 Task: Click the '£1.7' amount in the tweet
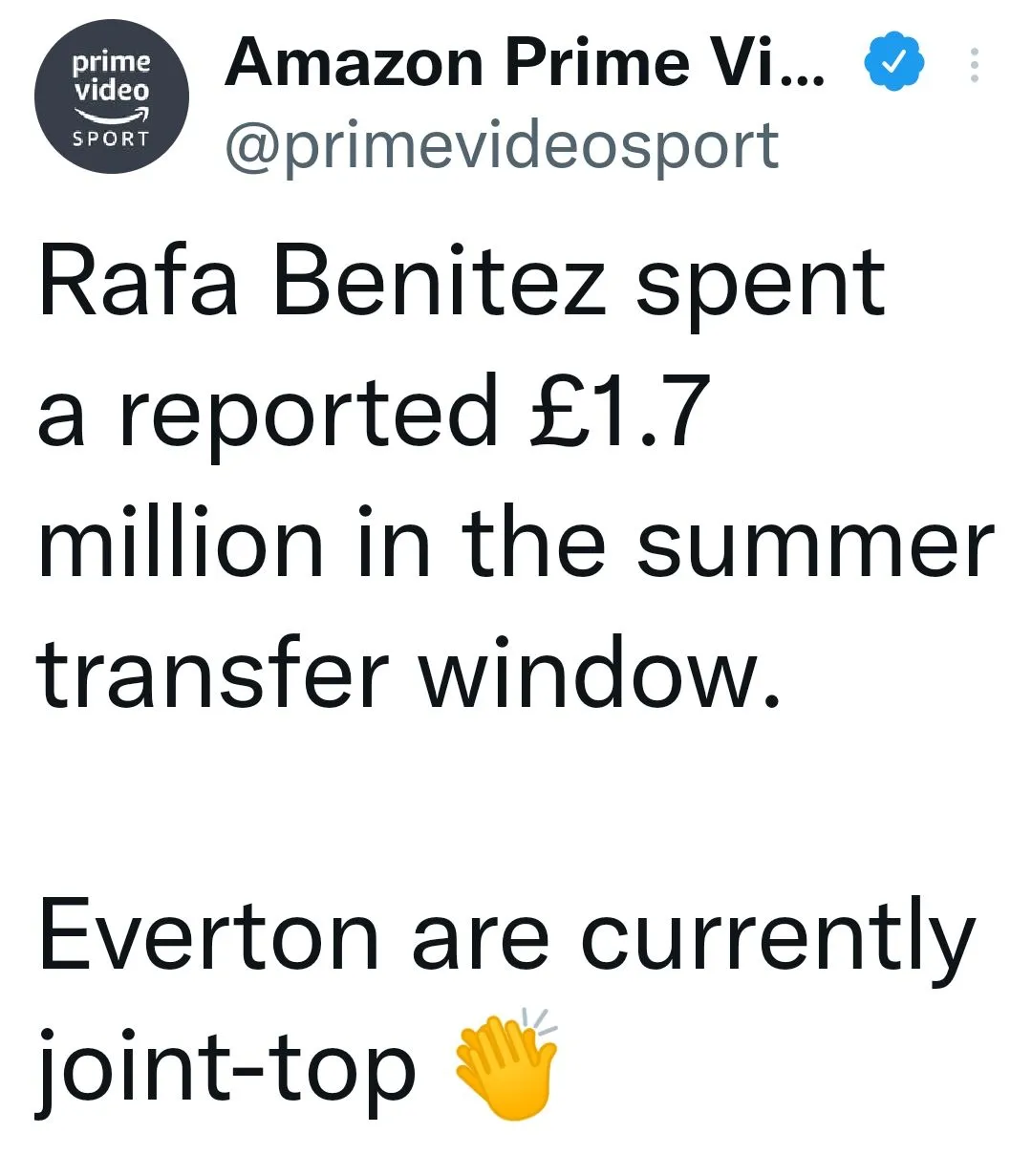coord(619,413)
